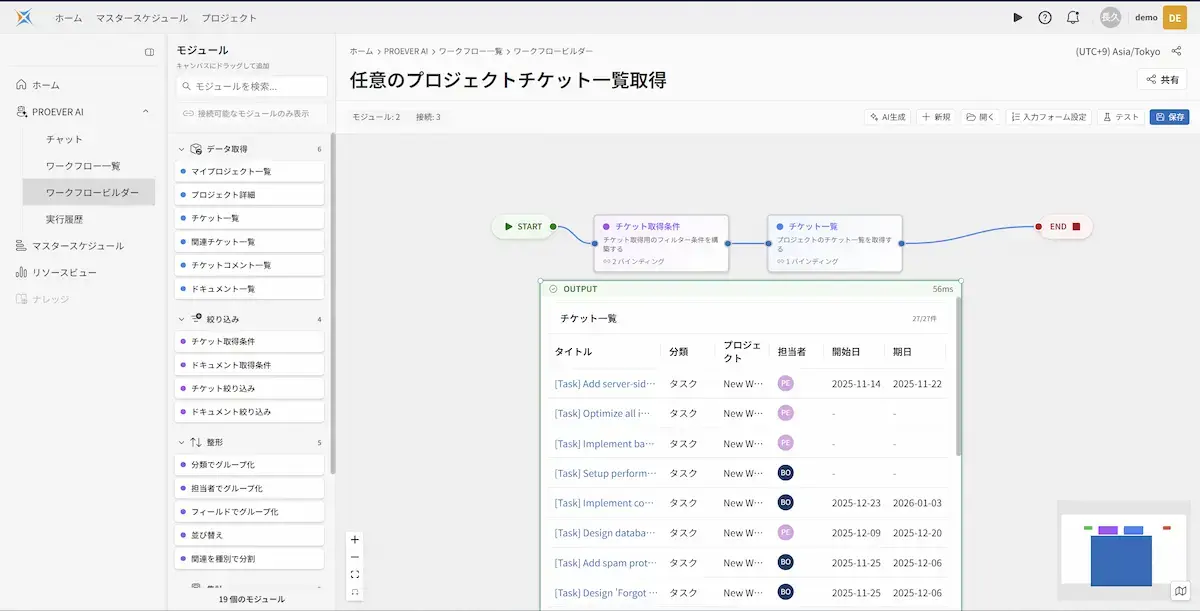Select the マイプロジェクト一覧 module
The width and height of the screenshot is (1200, 611).
pos(250,171)
